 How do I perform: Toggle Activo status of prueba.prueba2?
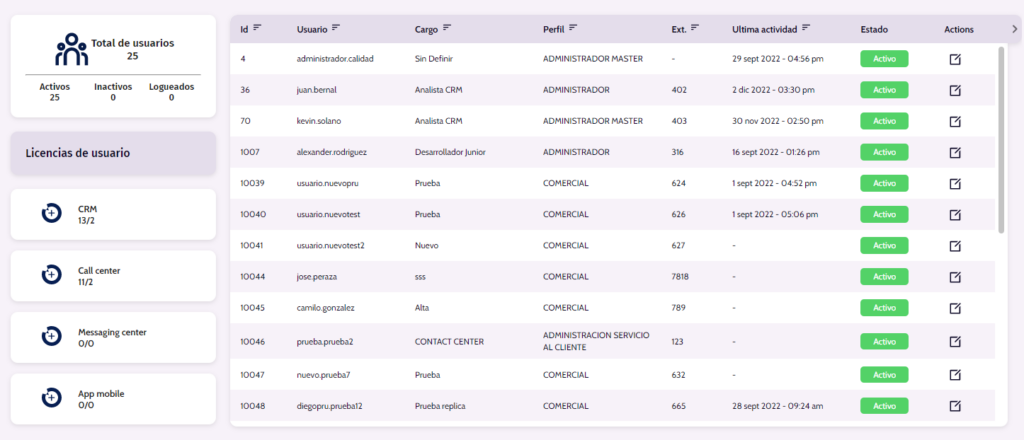[x=884, y=341]
